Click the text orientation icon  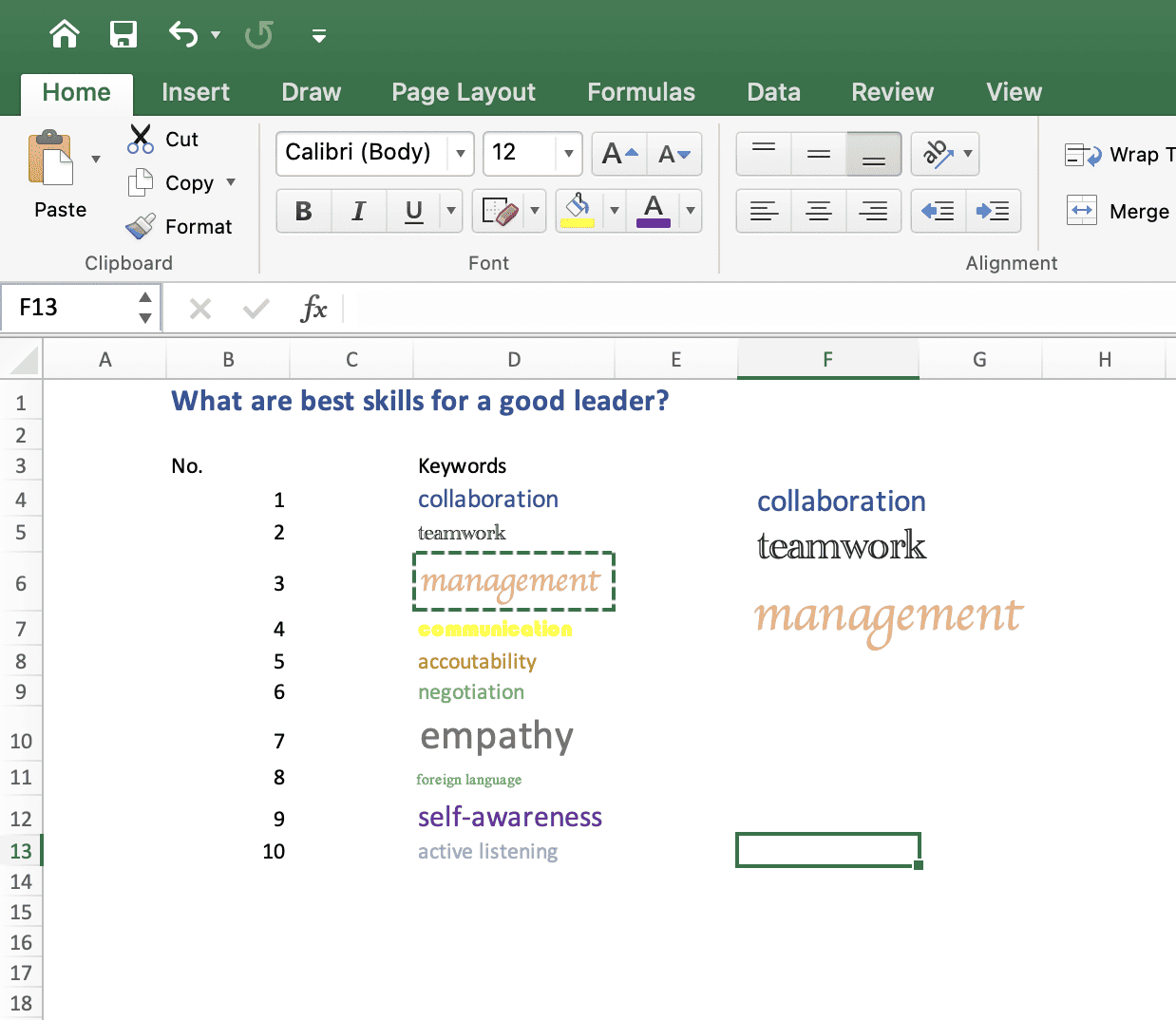pos(938,153)
